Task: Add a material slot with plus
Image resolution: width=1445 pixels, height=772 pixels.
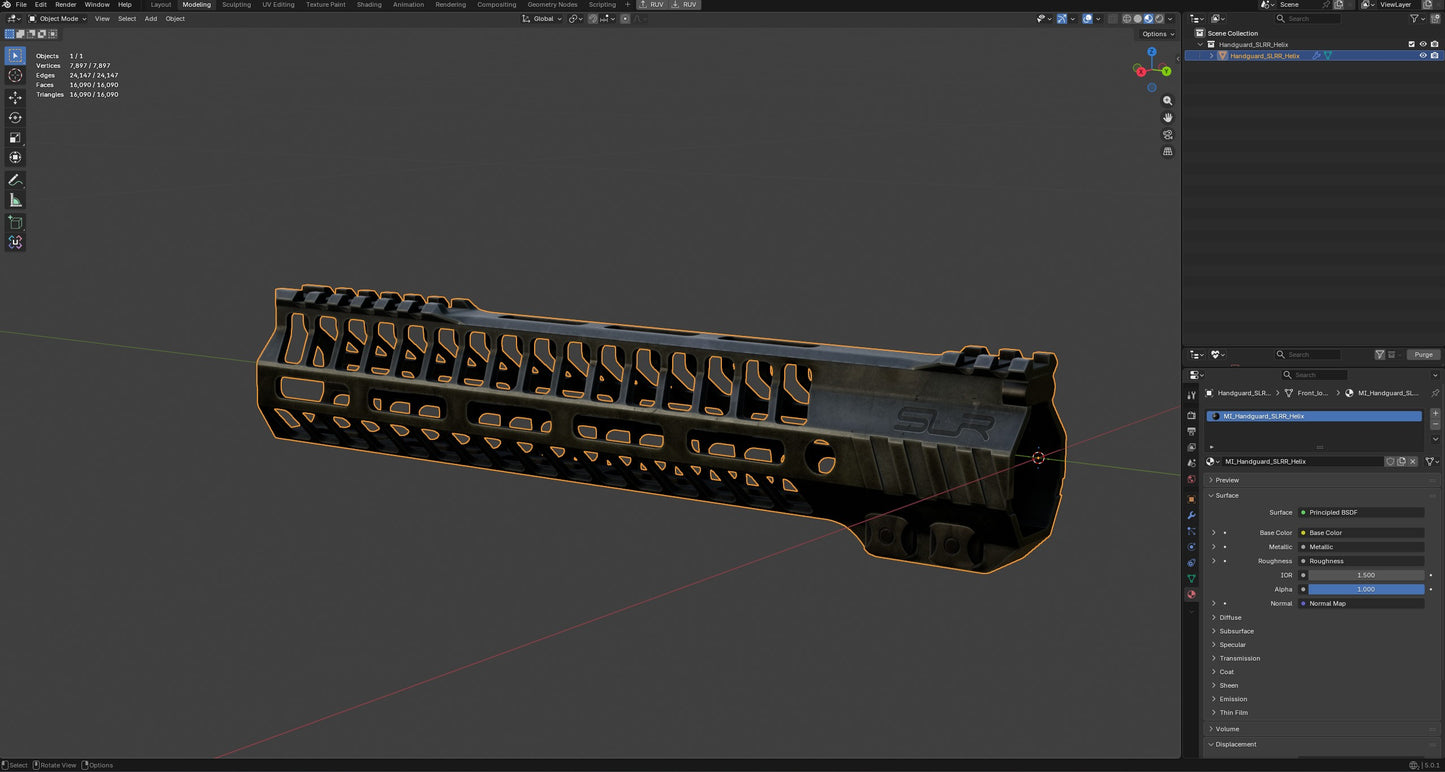Action: pos(1435,413)
